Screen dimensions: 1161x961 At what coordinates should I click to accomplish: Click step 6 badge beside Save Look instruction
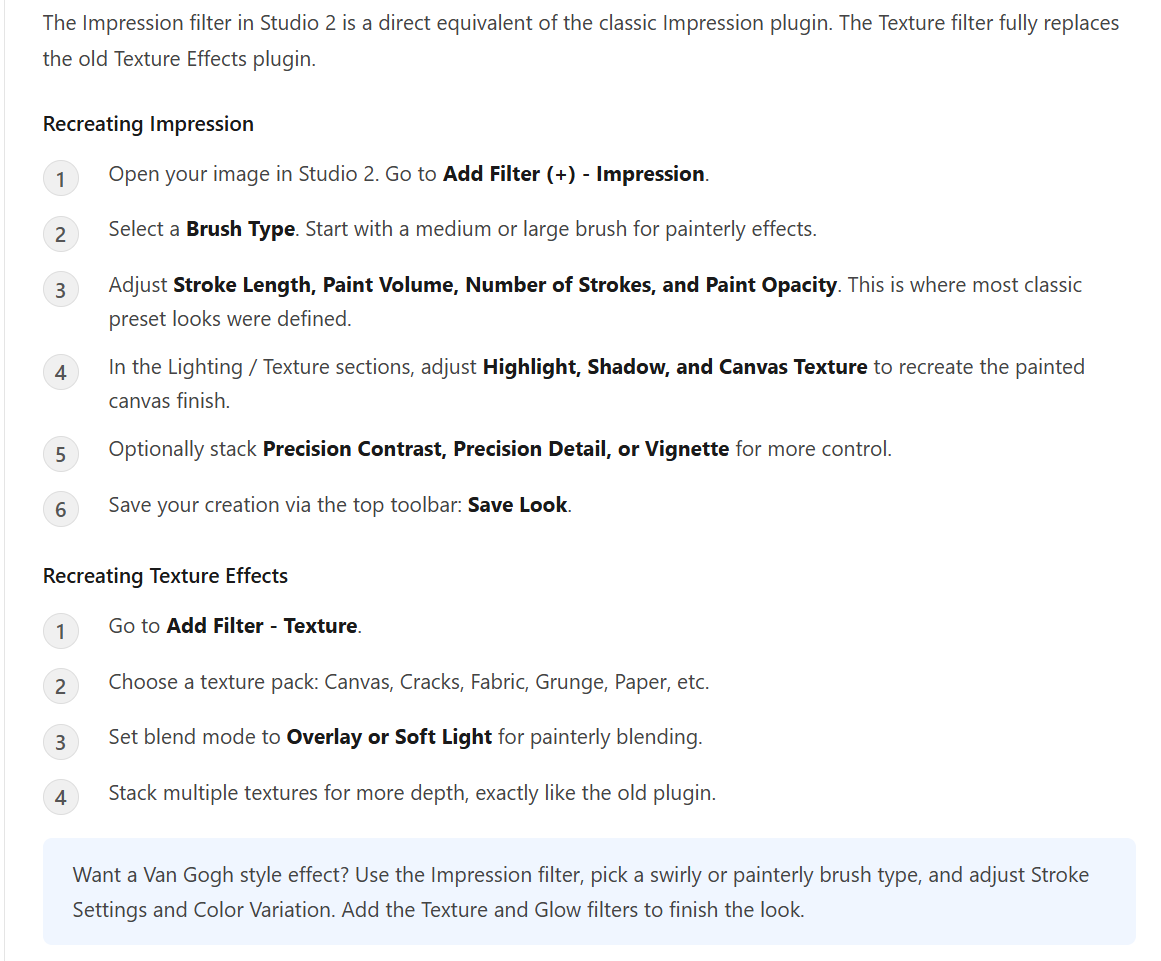[x=61, y=509]
